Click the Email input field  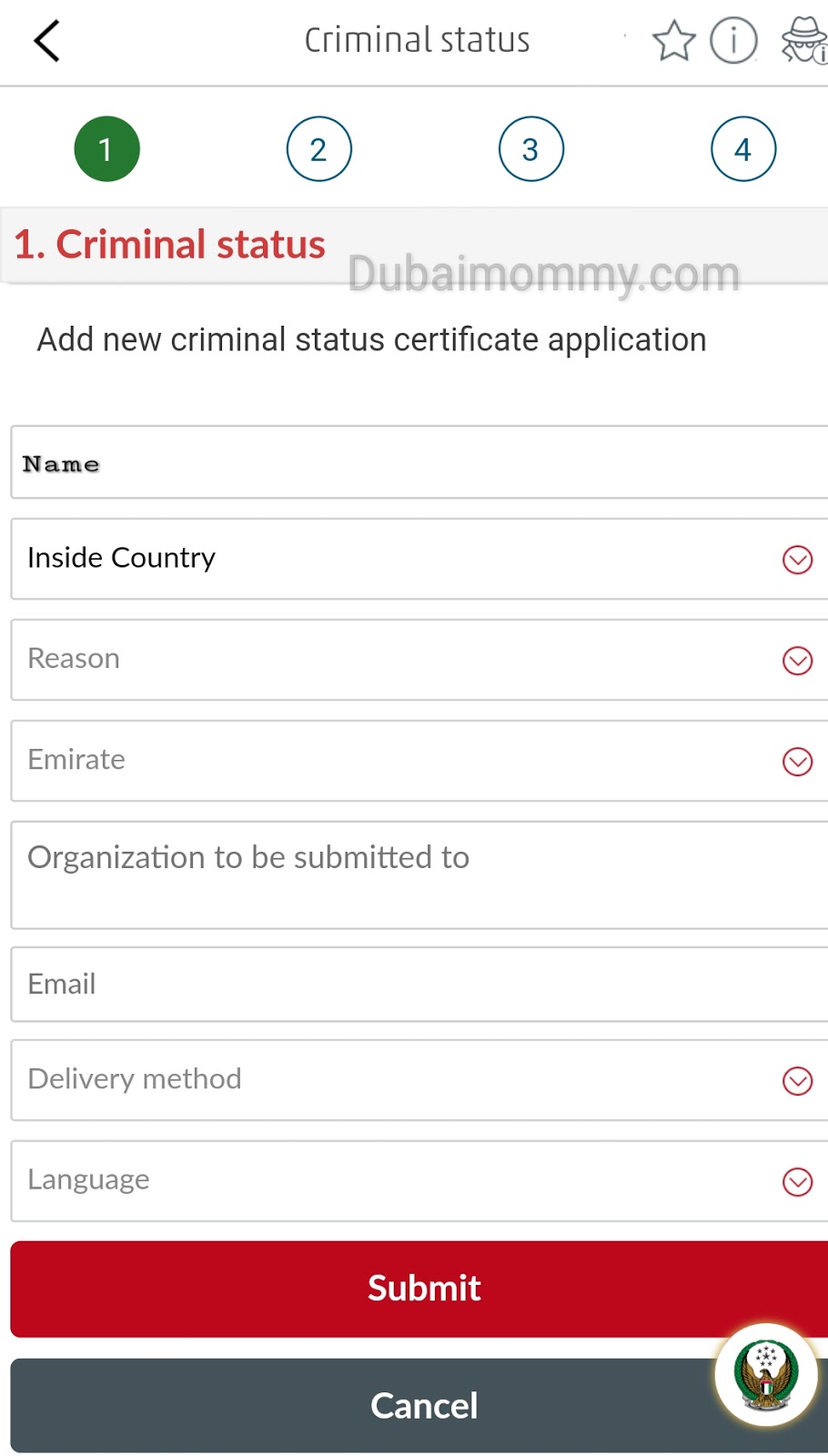tap(419, 985)
